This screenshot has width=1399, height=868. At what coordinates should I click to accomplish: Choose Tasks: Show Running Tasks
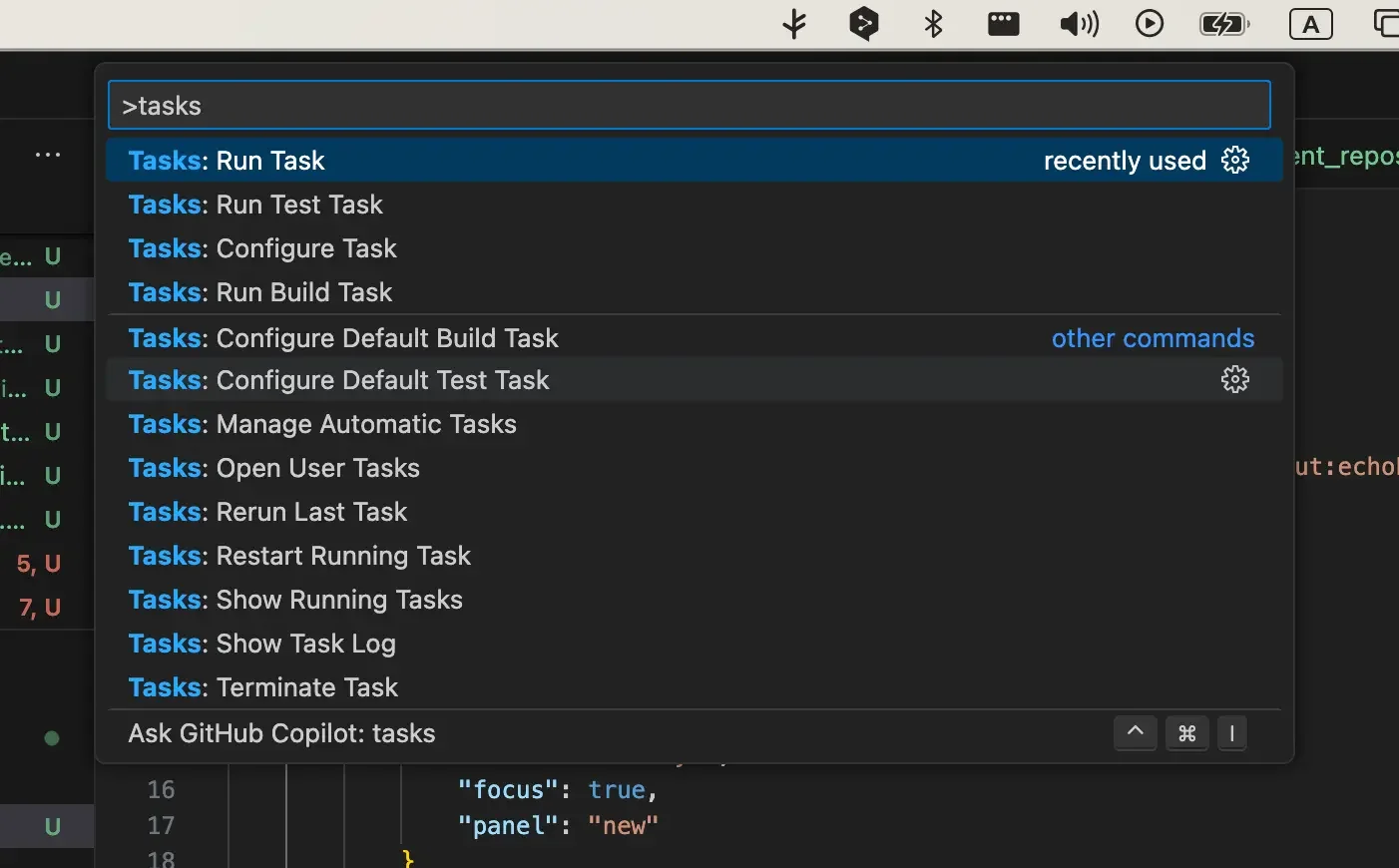pyautogui.click(x=694, y=599)
